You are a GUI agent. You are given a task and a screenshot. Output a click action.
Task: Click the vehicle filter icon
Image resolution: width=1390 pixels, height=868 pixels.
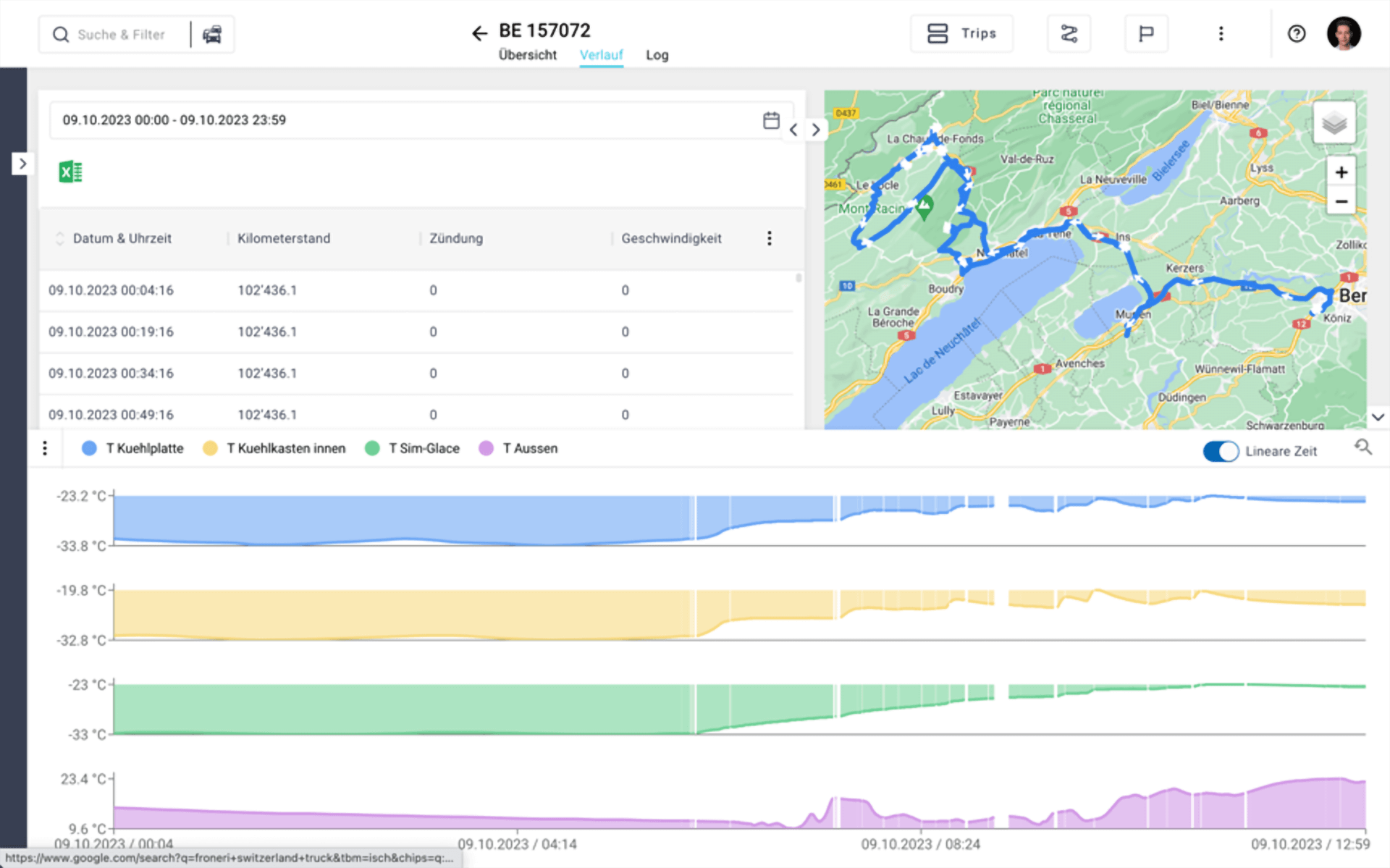(x=212, y=34)
